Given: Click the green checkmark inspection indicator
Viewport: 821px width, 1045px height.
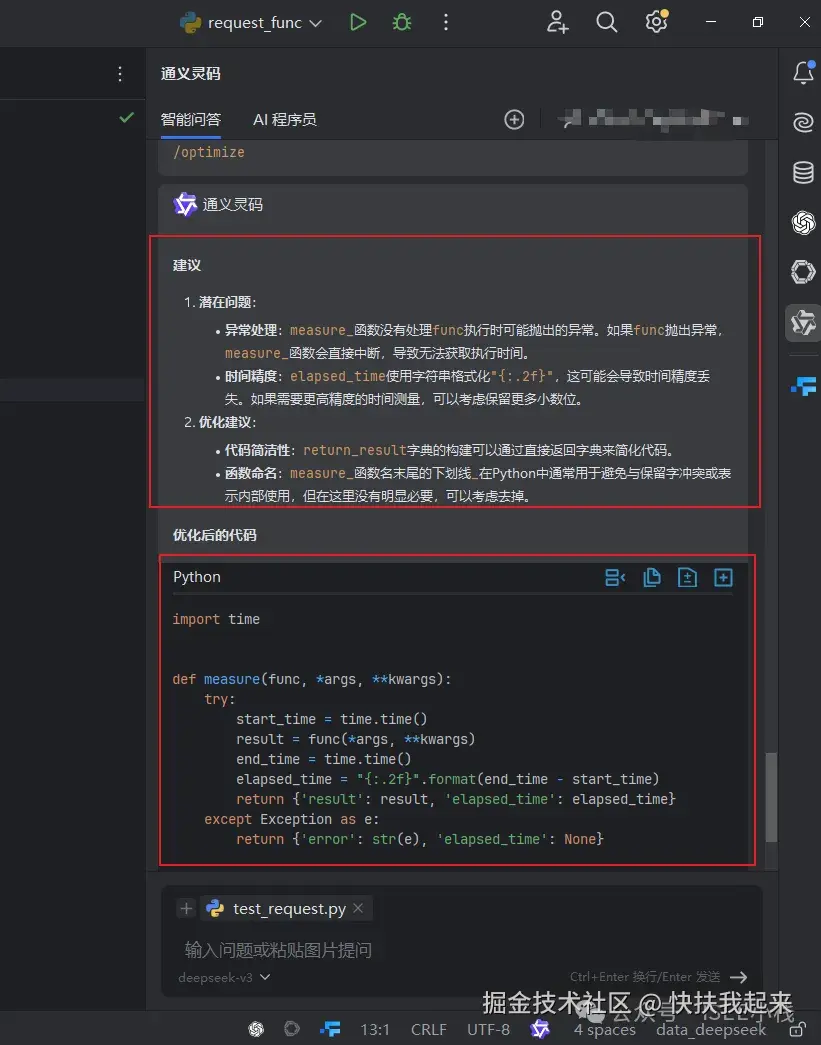Looking at the screenshot, I should click(x=126, y=118).
